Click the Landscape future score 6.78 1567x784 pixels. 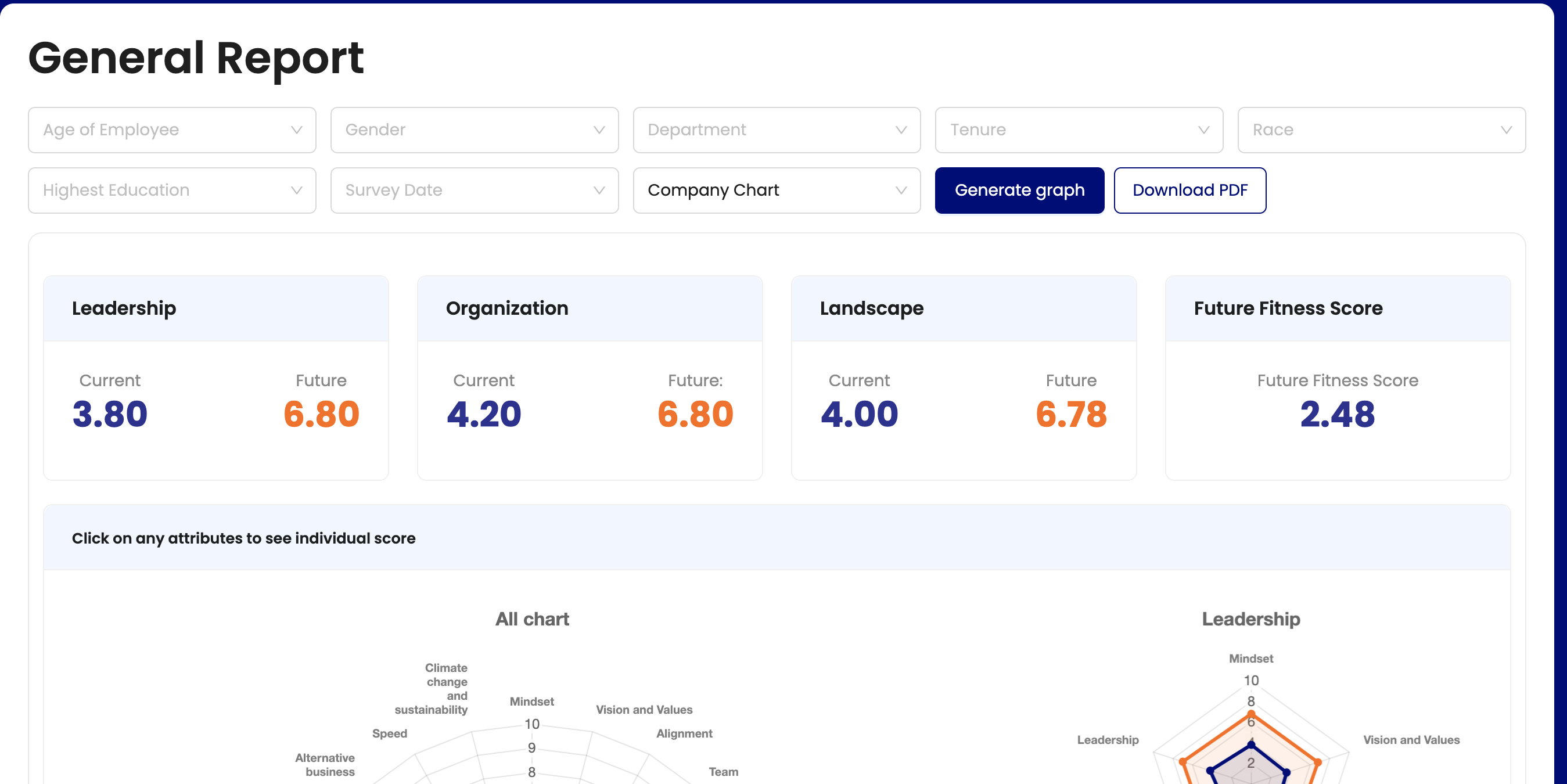(x=1070, y=413)
